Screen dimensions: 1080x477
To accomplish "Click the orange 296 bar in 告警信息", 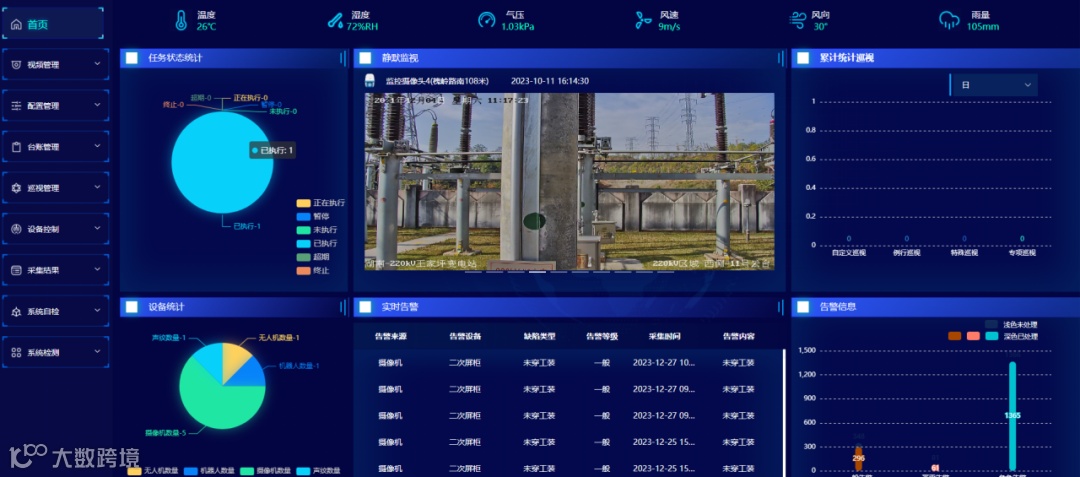I will pyautogui.click(x=858, y=458).
